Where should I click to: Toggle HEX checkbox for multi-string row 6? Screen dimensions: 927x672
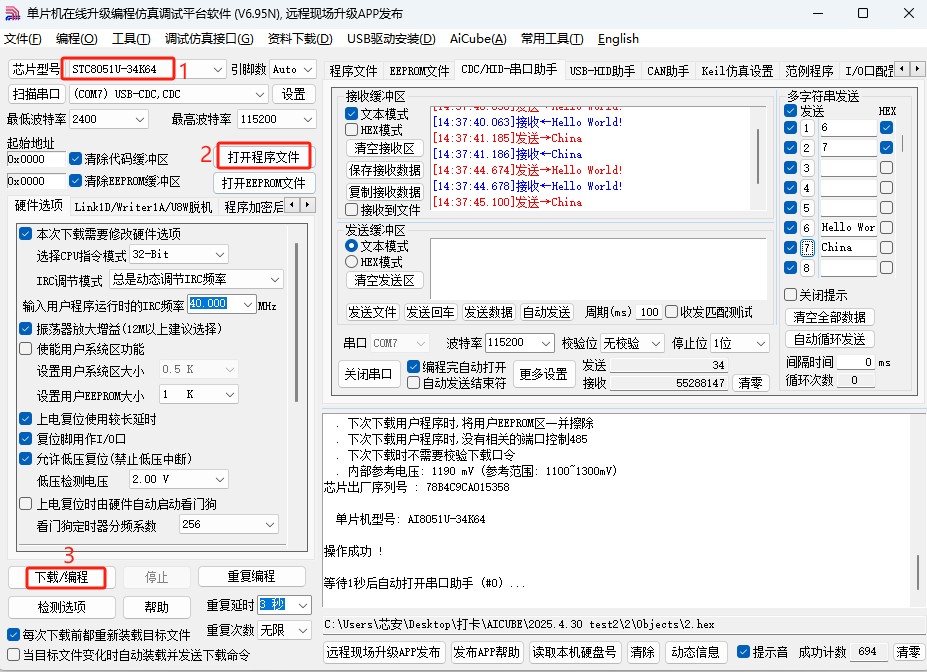886,228
